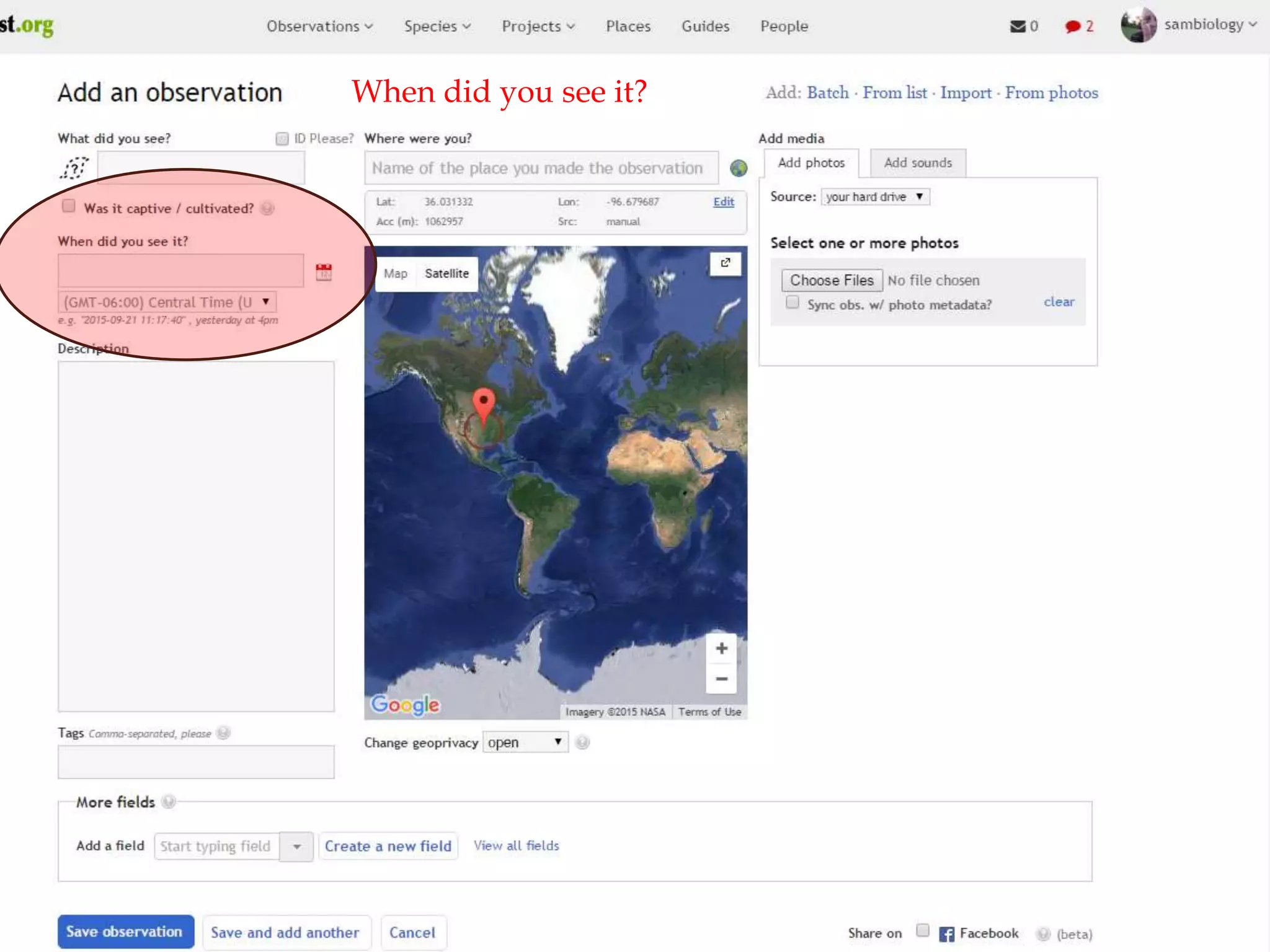Click the map fullscreen expand icon
Image resolution: width=1270 pixels, height=952 pixels.
tap(725, 263)
